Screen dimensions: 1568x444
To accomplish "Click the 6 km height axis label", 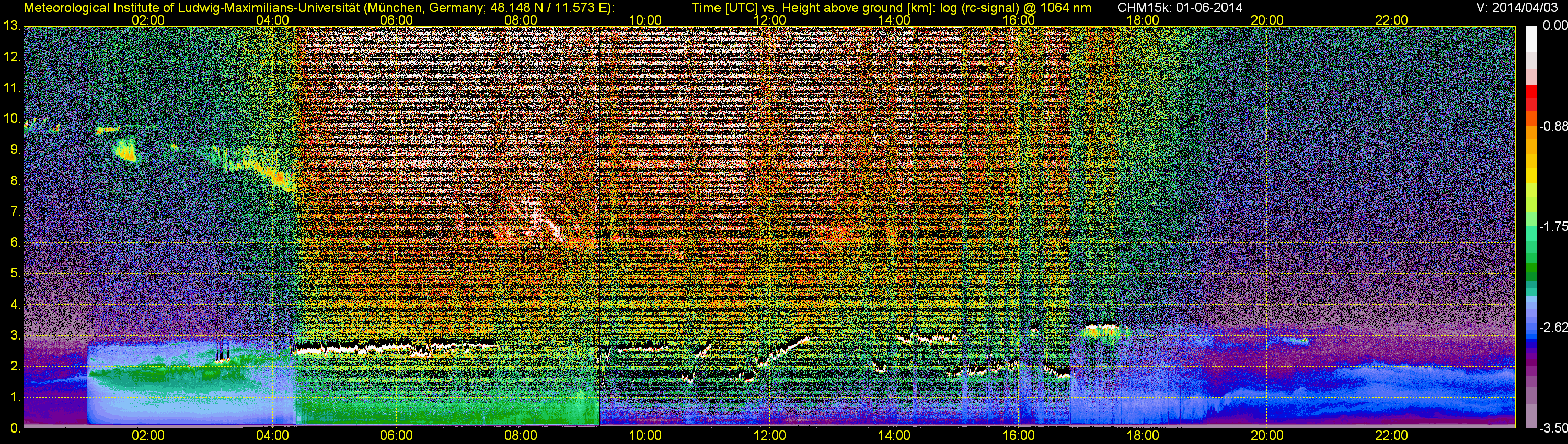I will pos(15,243).
